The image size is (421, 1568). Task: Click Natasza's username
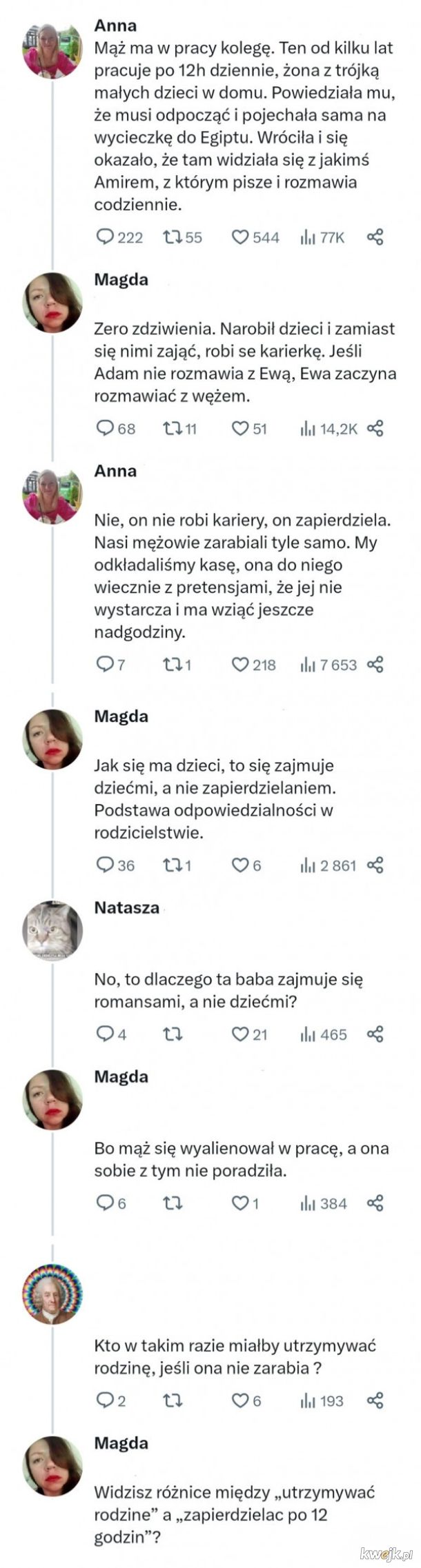click(x=126, y=907)
